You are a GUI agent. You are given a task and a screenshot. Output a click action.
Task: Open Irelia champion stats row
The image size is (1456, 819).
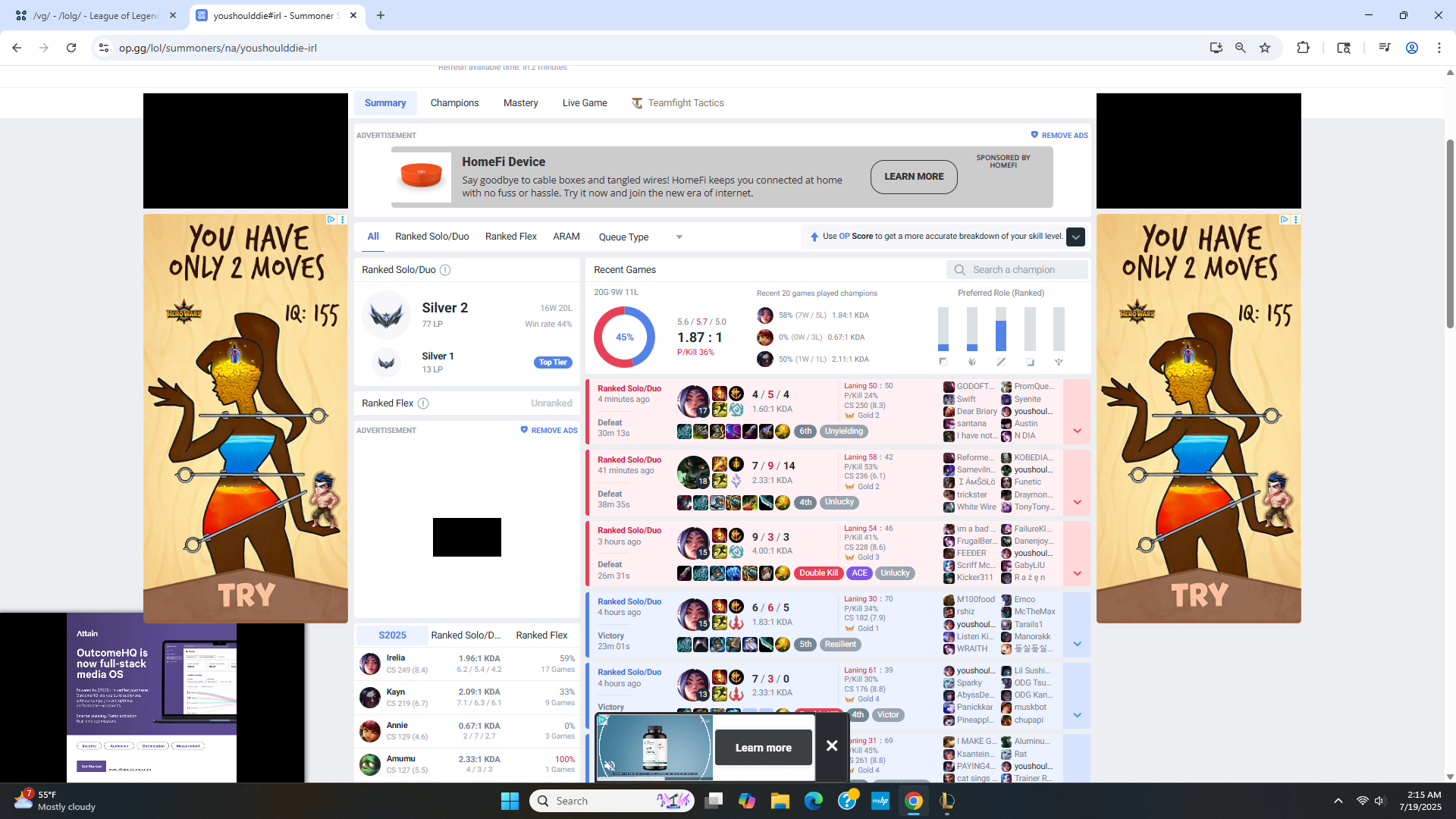tap(467, 664)
